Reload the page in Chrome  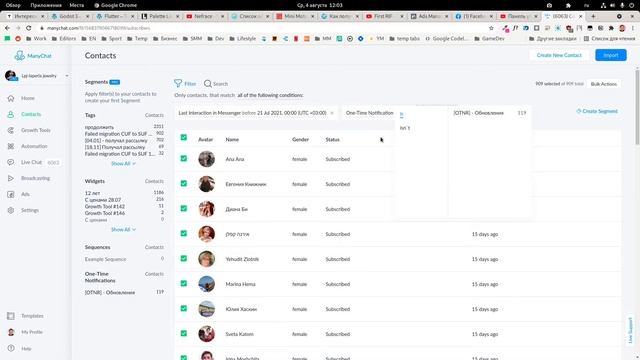pyautogui.click(x=28, y=28)
